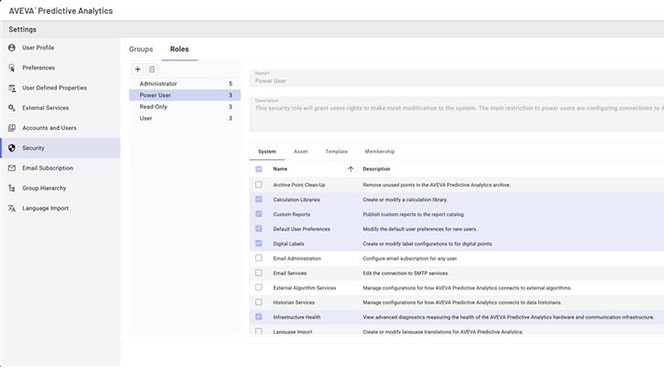Check the Archive Point Clean-Up checkbox
The width and height of the screenshot is (664, 373).
pyautogui.click(x=259, y=185)
